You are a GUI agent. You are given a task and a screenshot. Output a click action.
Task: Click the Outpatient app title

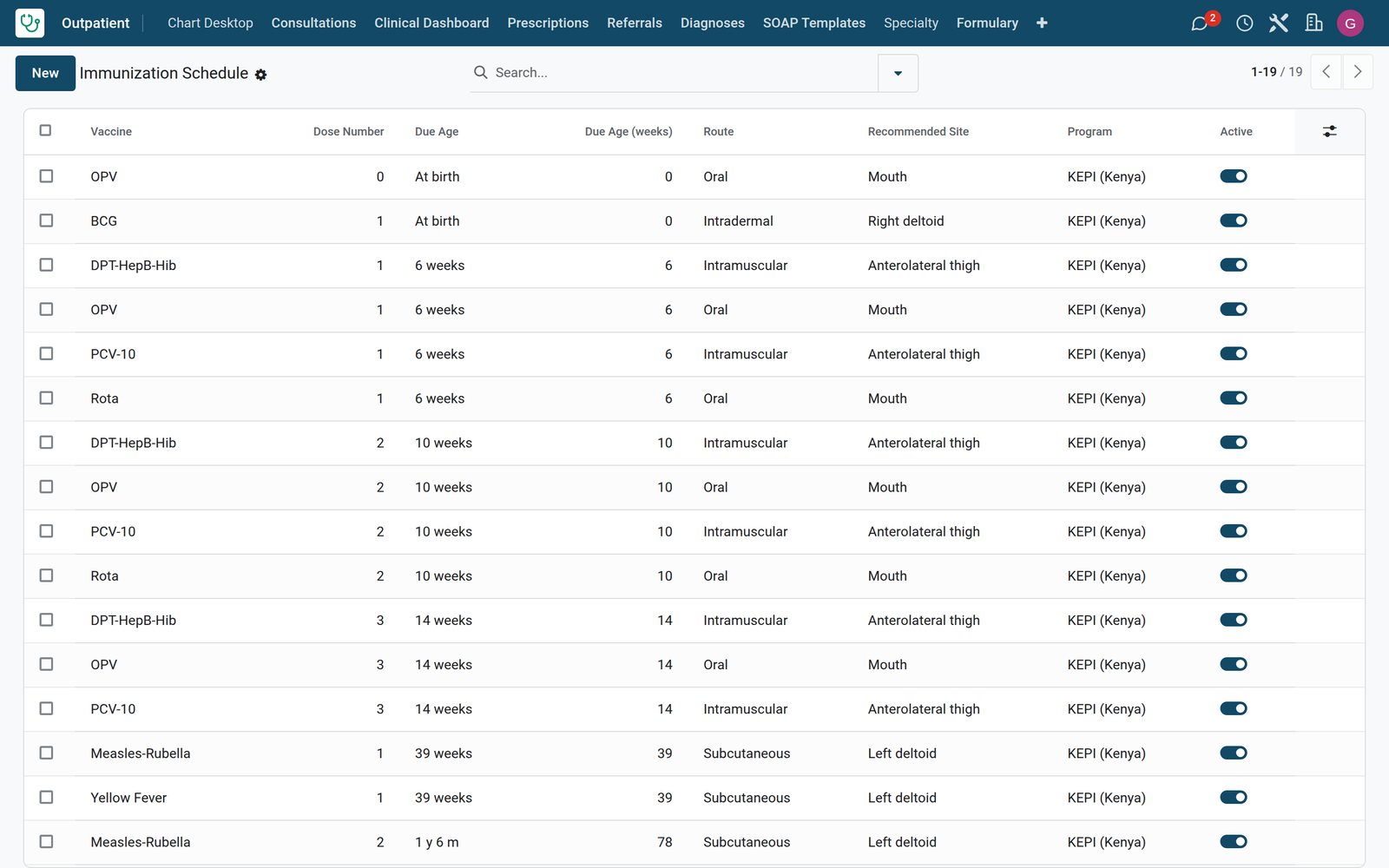click(95, 23)
